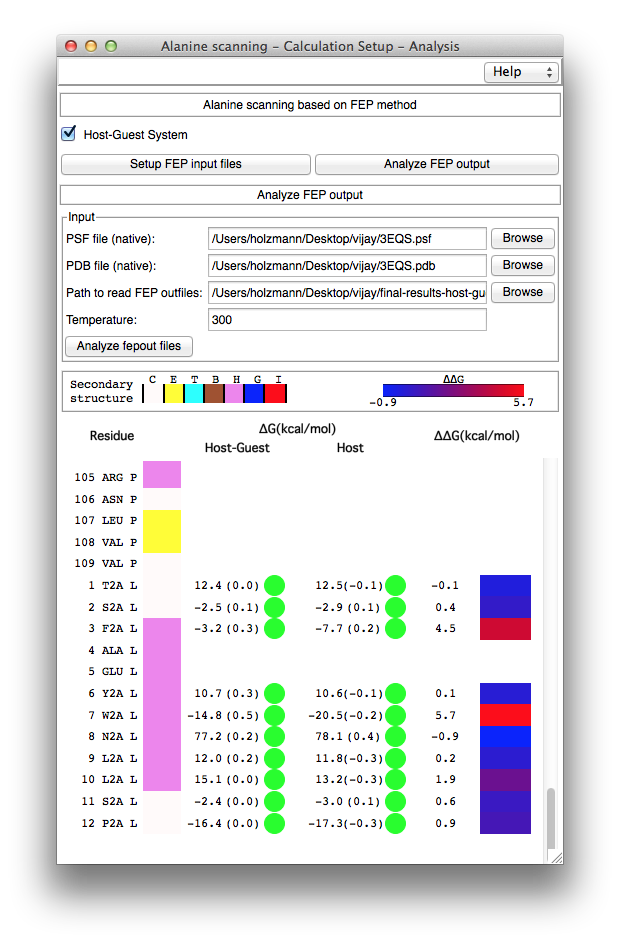The height and width of the screenshot is (943, 620).
Task: Click the Temperature input field
Action: [347, 320]
